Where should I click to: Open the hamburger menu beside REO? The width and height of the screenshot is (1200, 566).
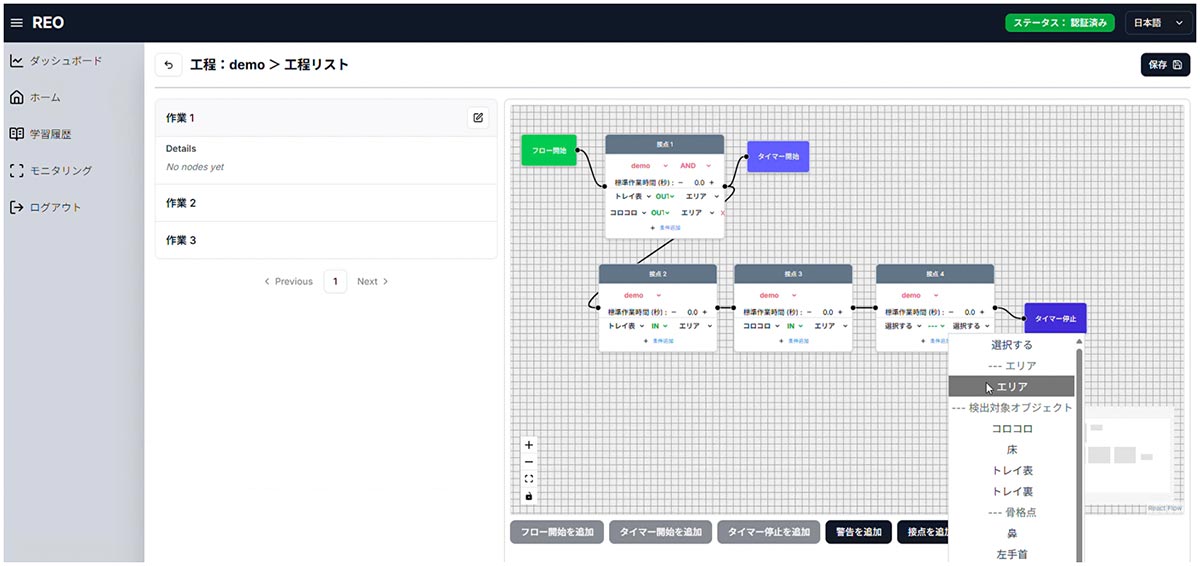coord(16,23)
